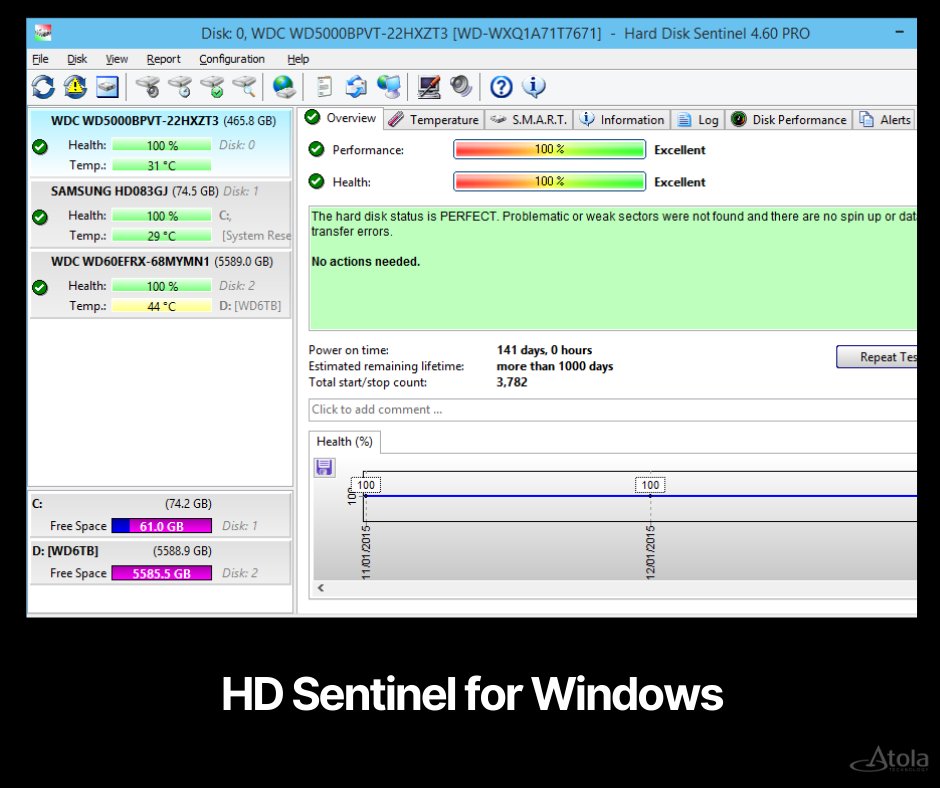Click the 31 °C temperature bar
This screenshot has width=940, height=788.
[162, 166]
